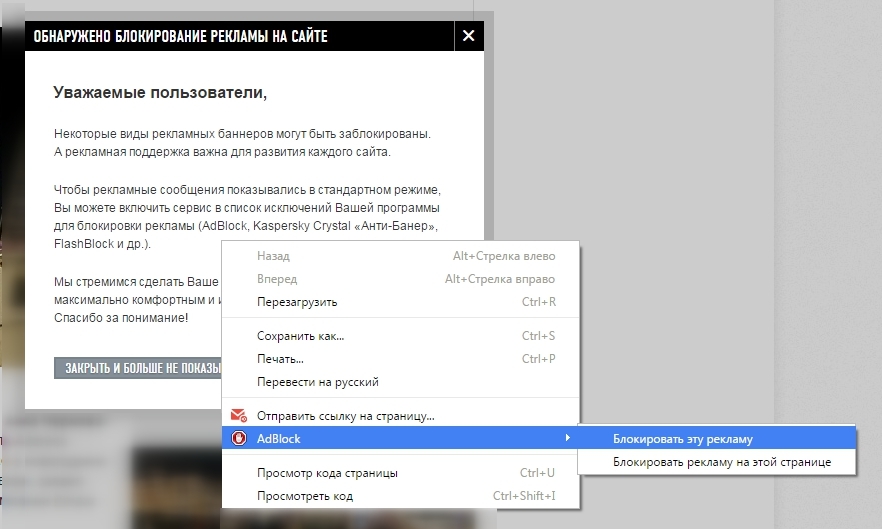The height and width of the screenshot is (529, 882).
Task: Click the AdBlock red hand icon
Action: [238, 438]
